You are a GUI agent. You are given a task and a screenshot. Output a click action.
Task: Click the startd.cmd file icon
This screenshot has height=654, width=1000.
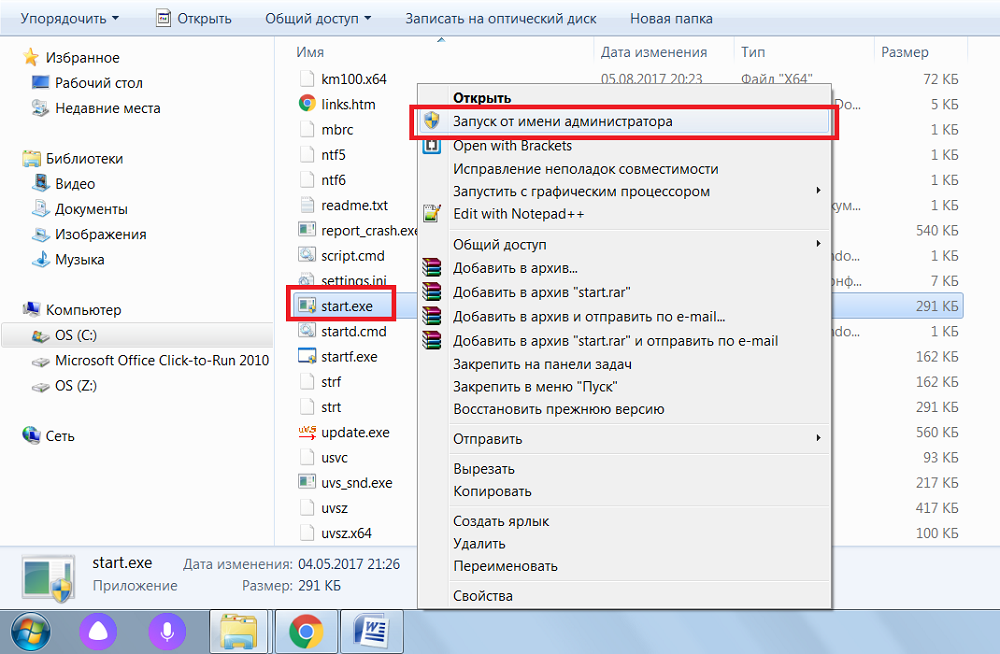click(x=307, y=331)
